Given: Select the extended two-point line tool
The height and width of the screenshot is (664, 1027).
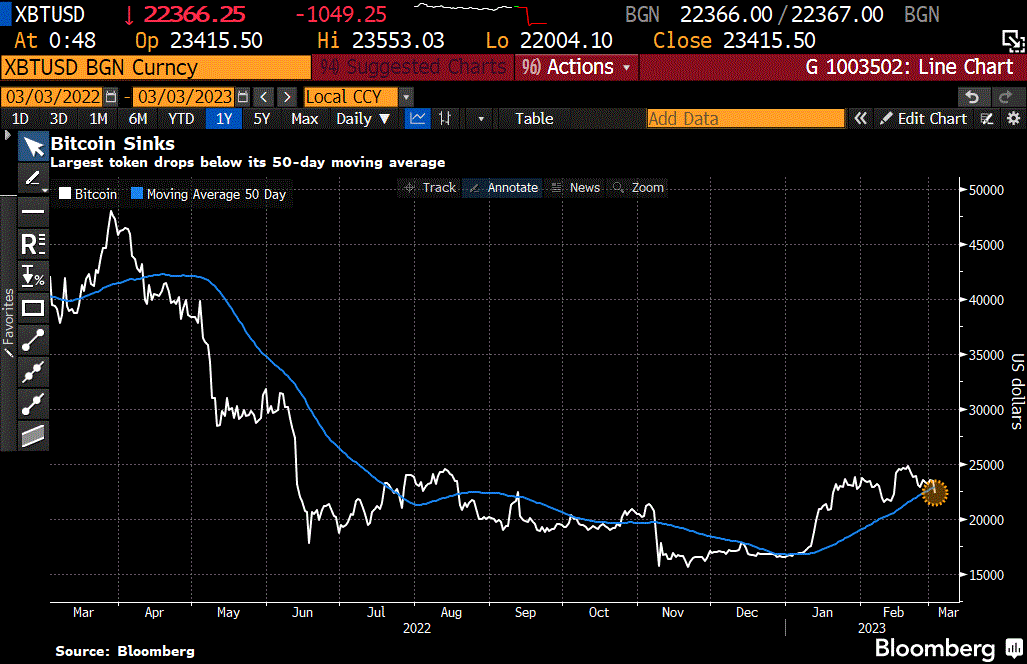Looking at the screenshot, I should pos(33,404).
